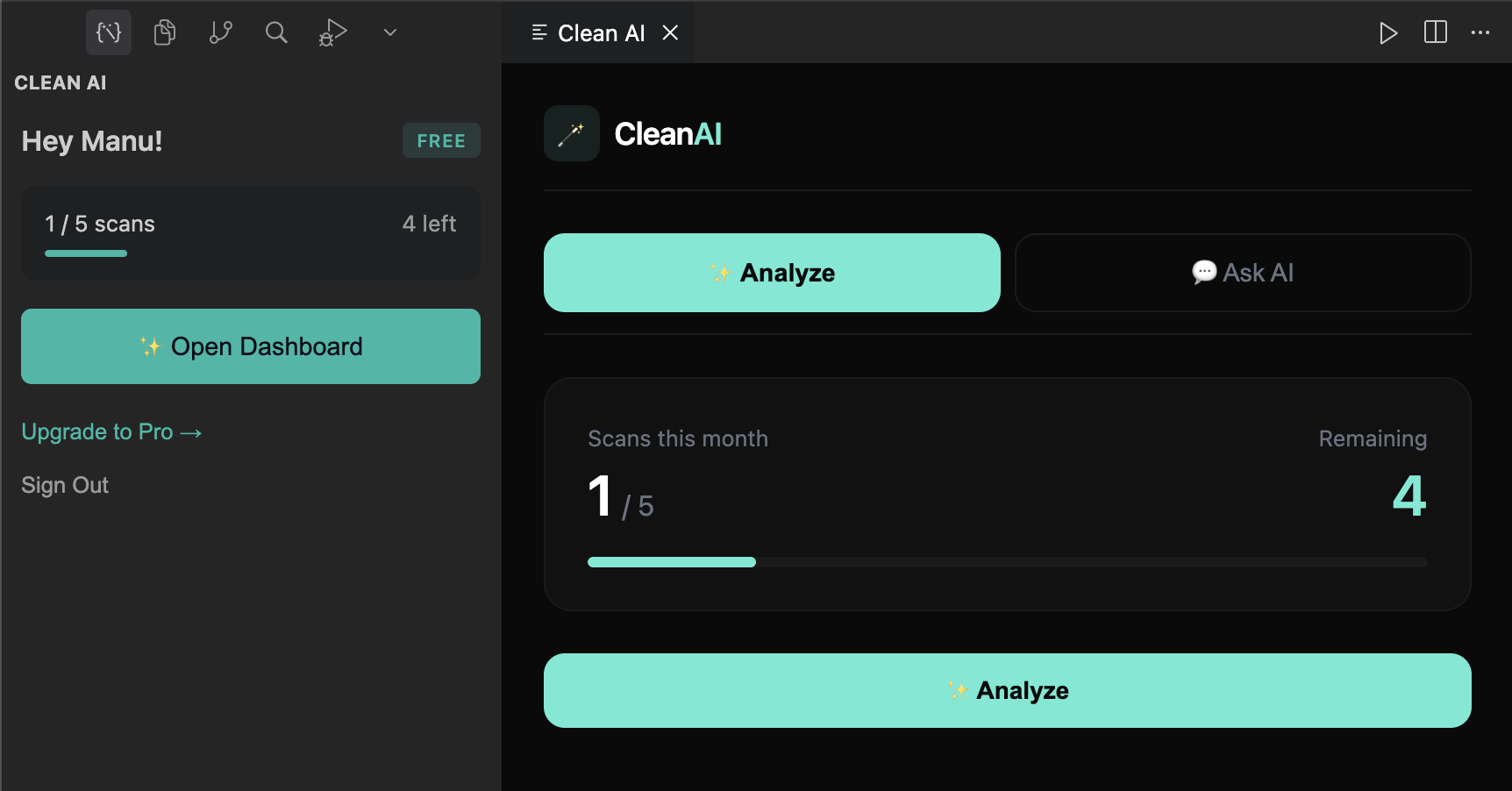
Task: Open the Explorer files icon
Action: [164, 32]
